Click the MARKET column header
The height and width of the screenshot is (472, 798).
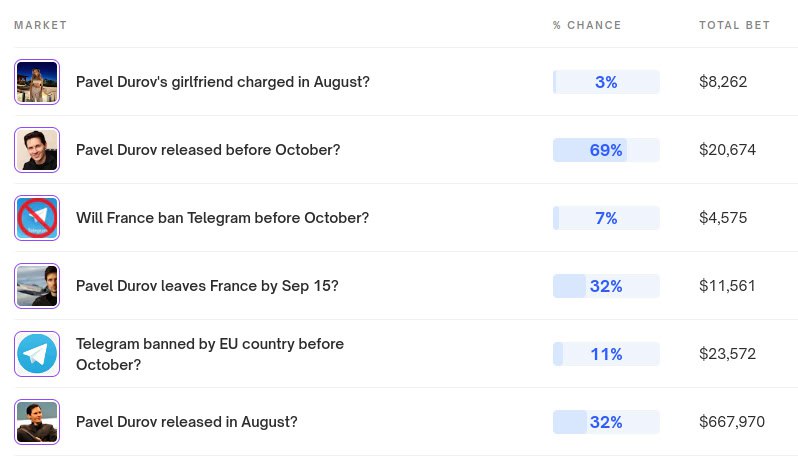tap(40, 25)
